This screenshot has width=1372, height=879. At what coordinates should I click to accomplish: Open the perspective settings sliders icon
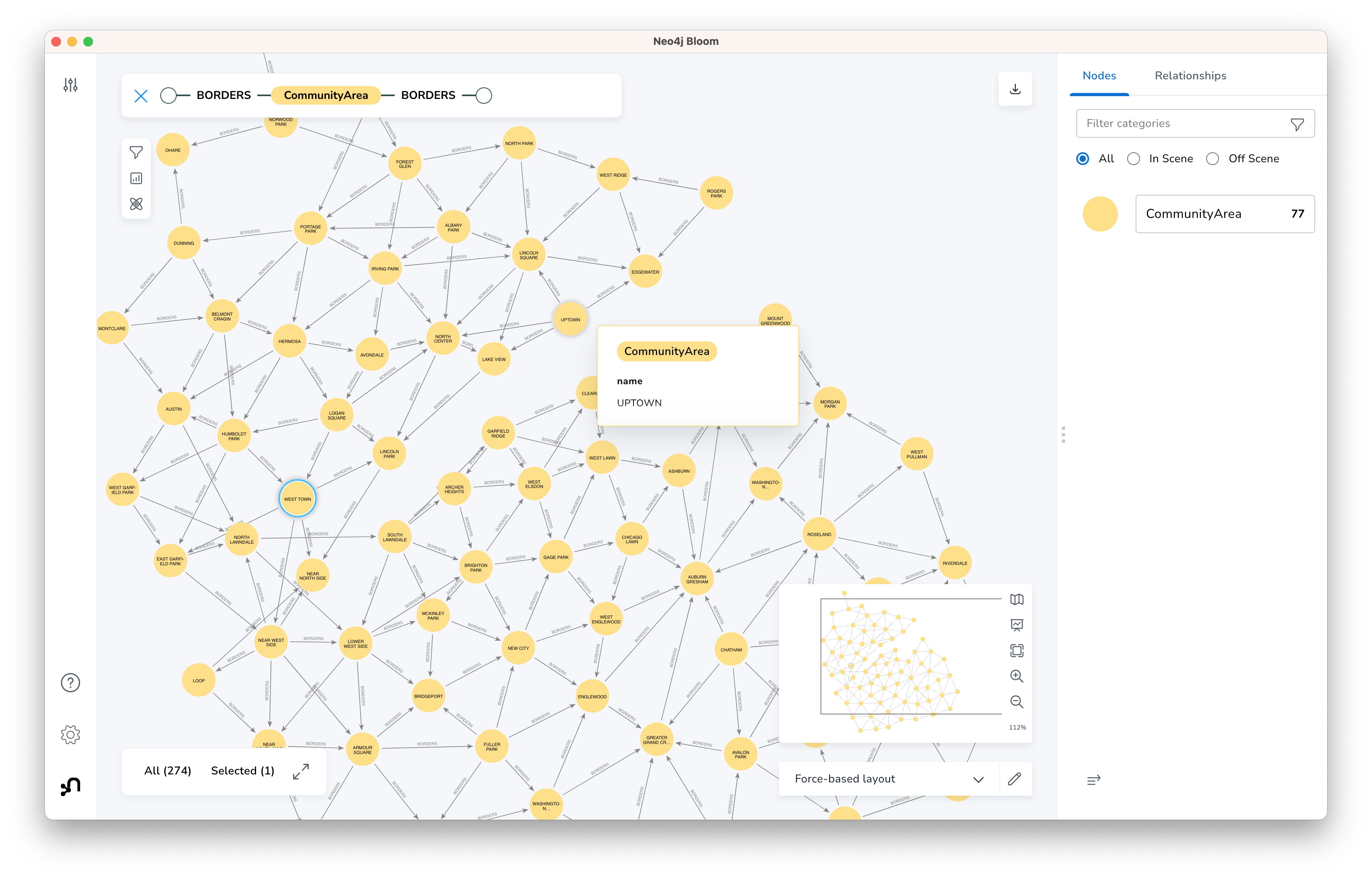(70, 85)
